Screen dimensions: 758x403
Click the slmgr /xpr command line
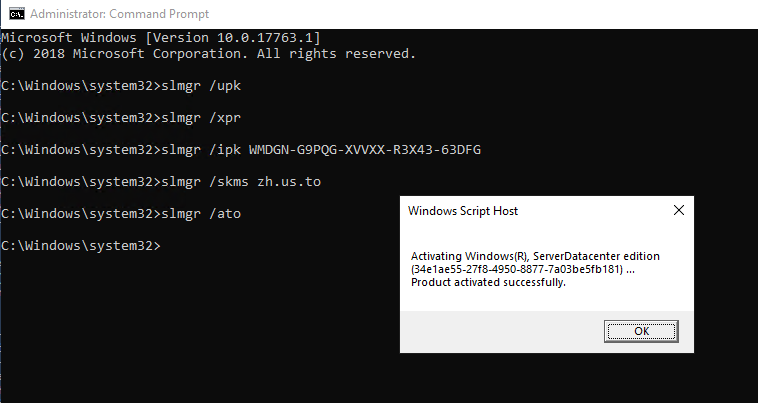[x=121, y=118]
